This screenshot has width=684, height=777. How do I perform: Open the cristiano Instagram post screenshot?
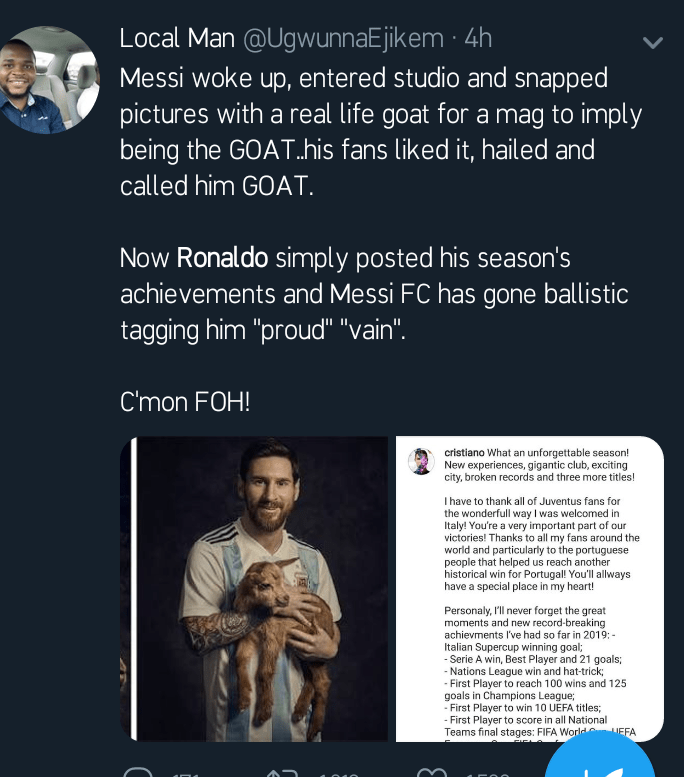click(x=530, y=588)
